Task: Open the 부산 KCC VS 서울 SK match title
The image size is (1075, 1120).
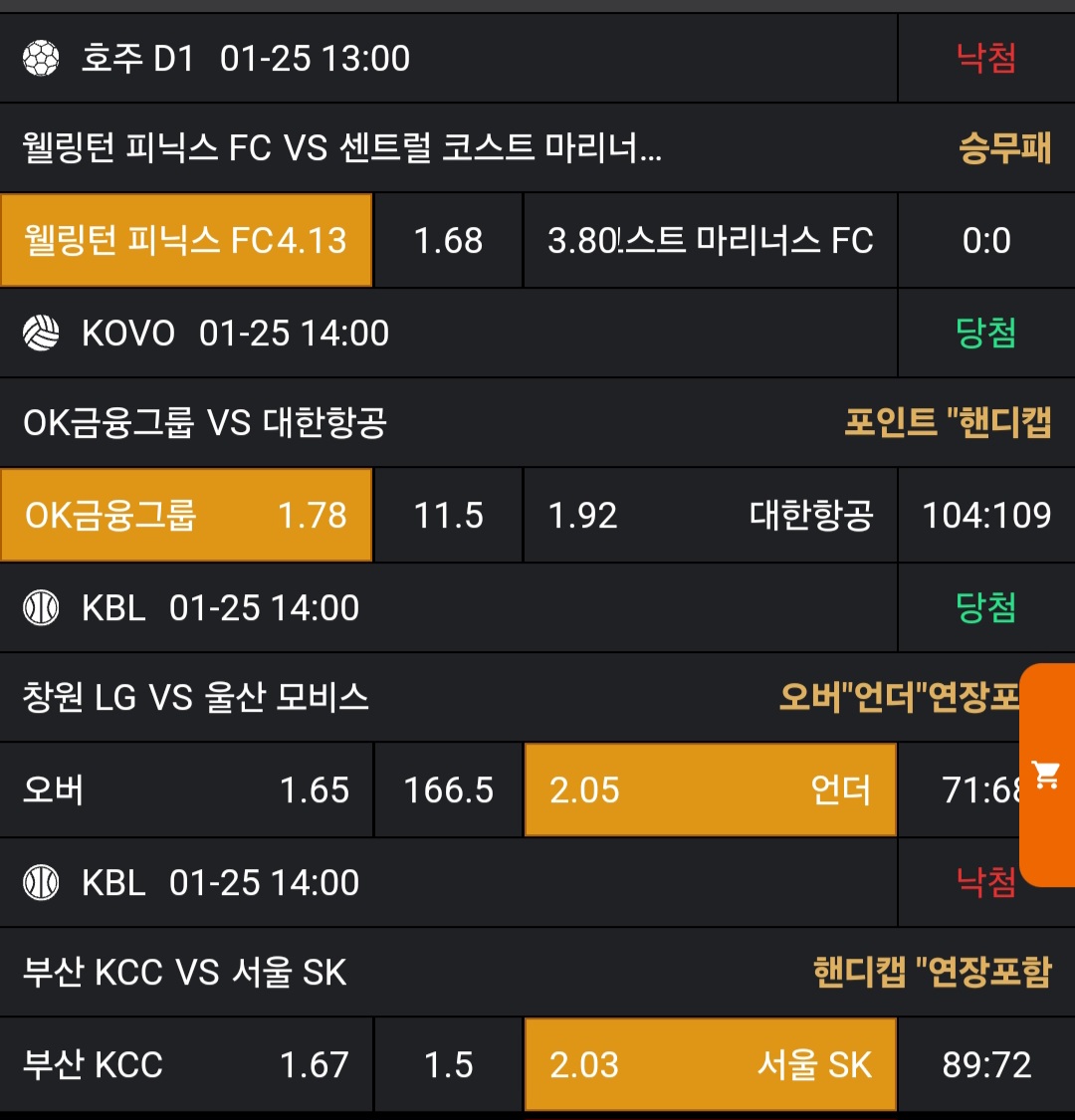Action: (184, 974)
